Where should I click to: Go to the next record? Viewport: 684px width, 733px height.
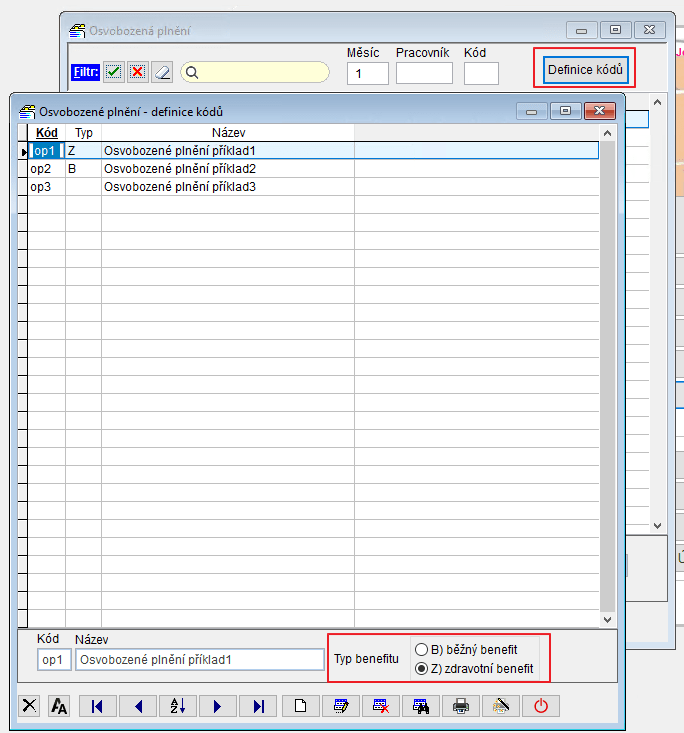tap(217, 705)
